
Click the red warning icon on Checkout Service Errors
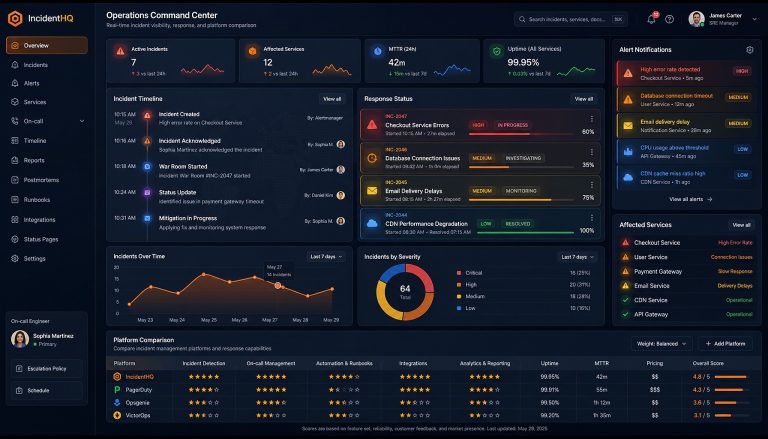click(372, 124)
